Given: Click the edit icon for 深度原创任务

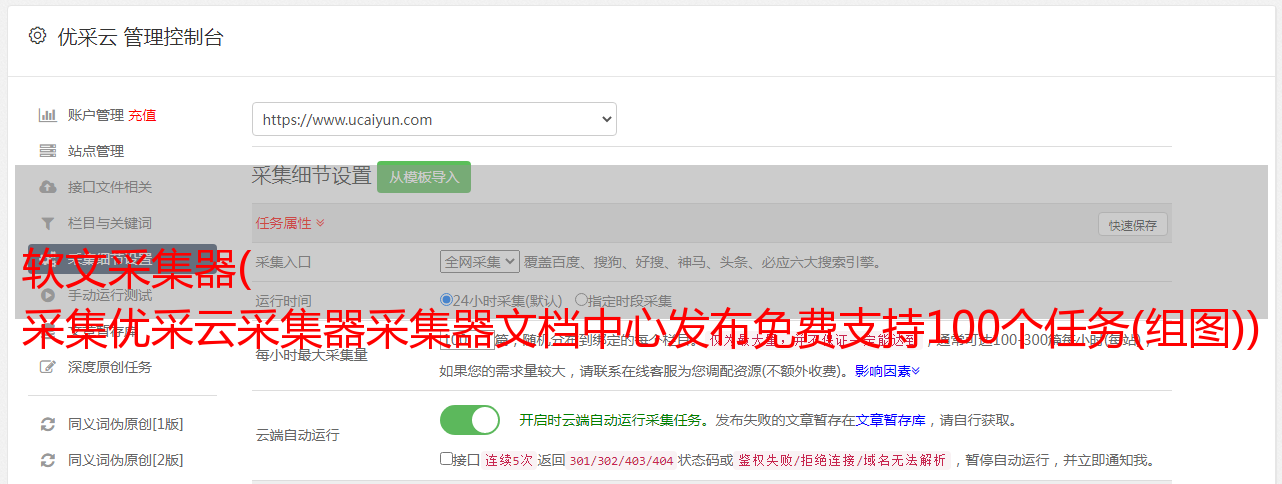Looking at the screenshot, I should (47, 367).
